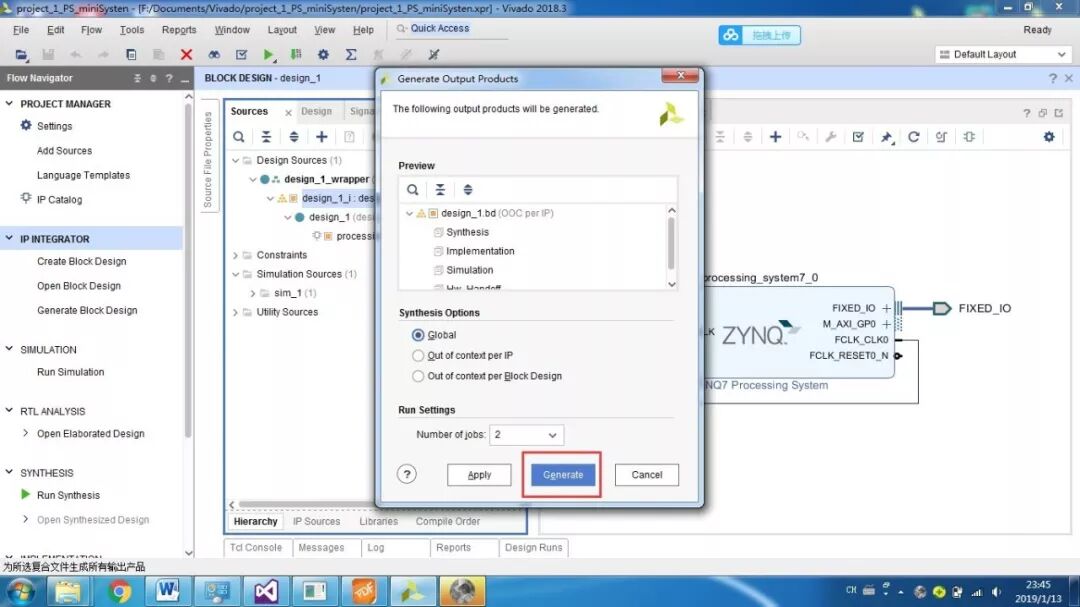Click the cloud upload button icon
This screenshot has height=607, width=1080.
click(x=731, y=34)
